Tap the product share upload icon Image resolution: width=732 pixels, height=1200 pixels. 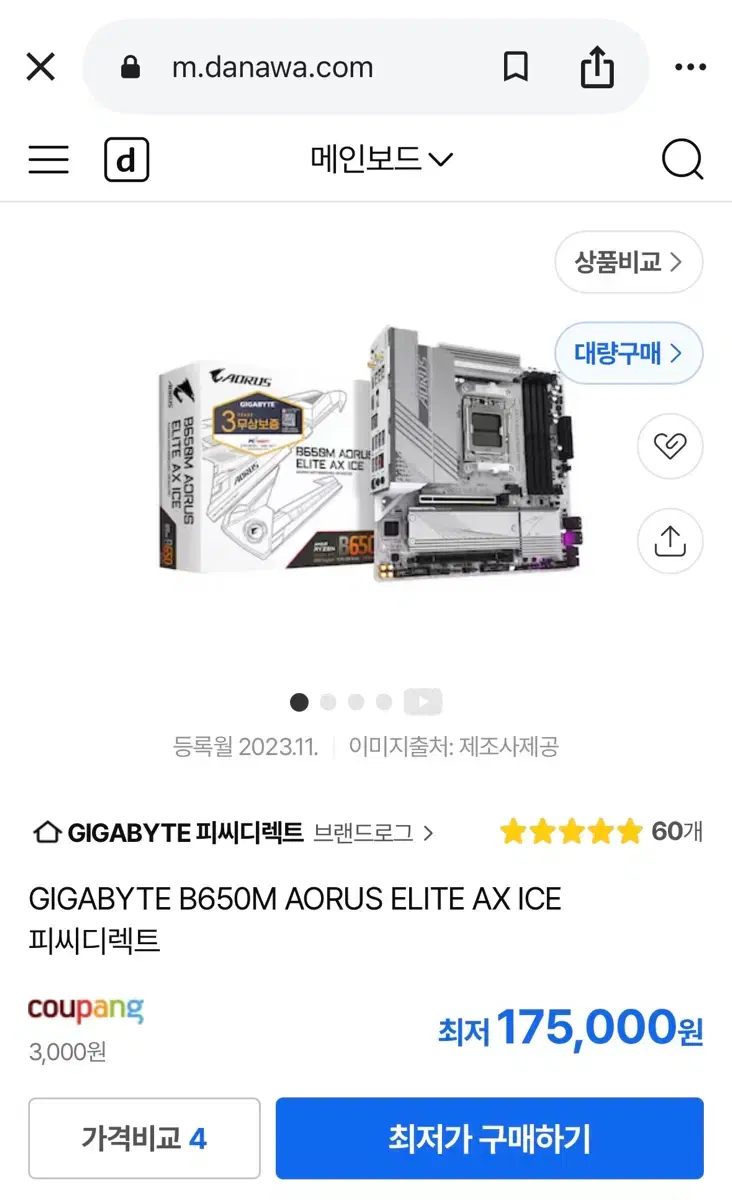click(670, 541)
